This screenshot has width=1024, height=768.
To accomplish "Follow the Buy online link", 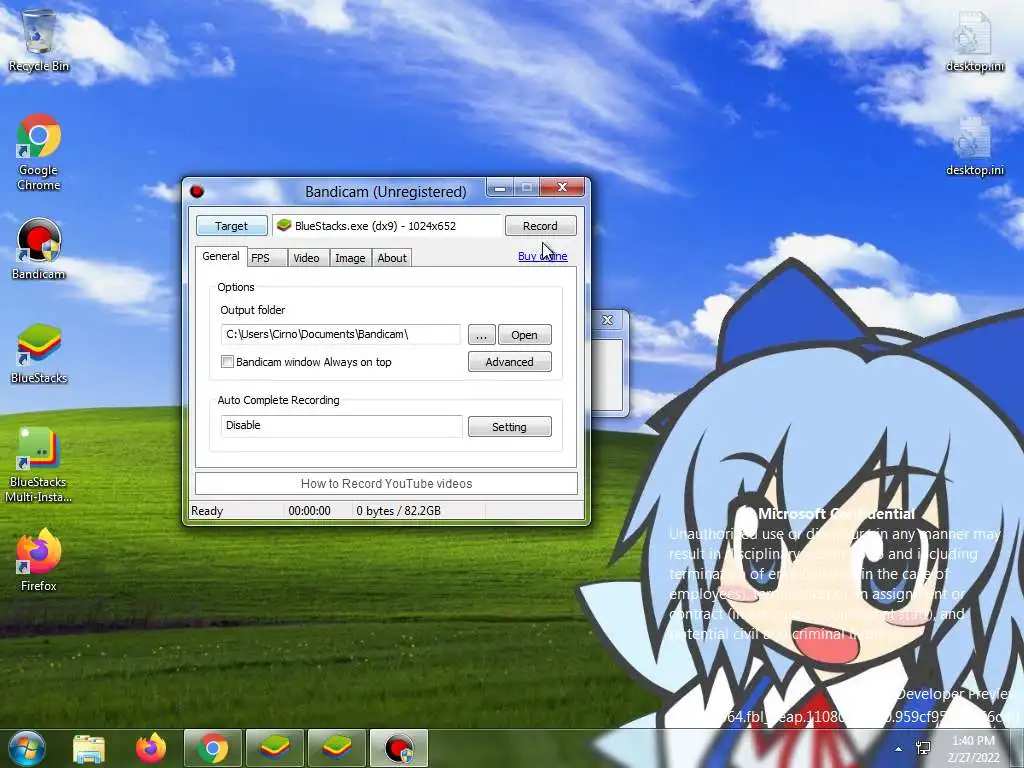I will (543, 256).
